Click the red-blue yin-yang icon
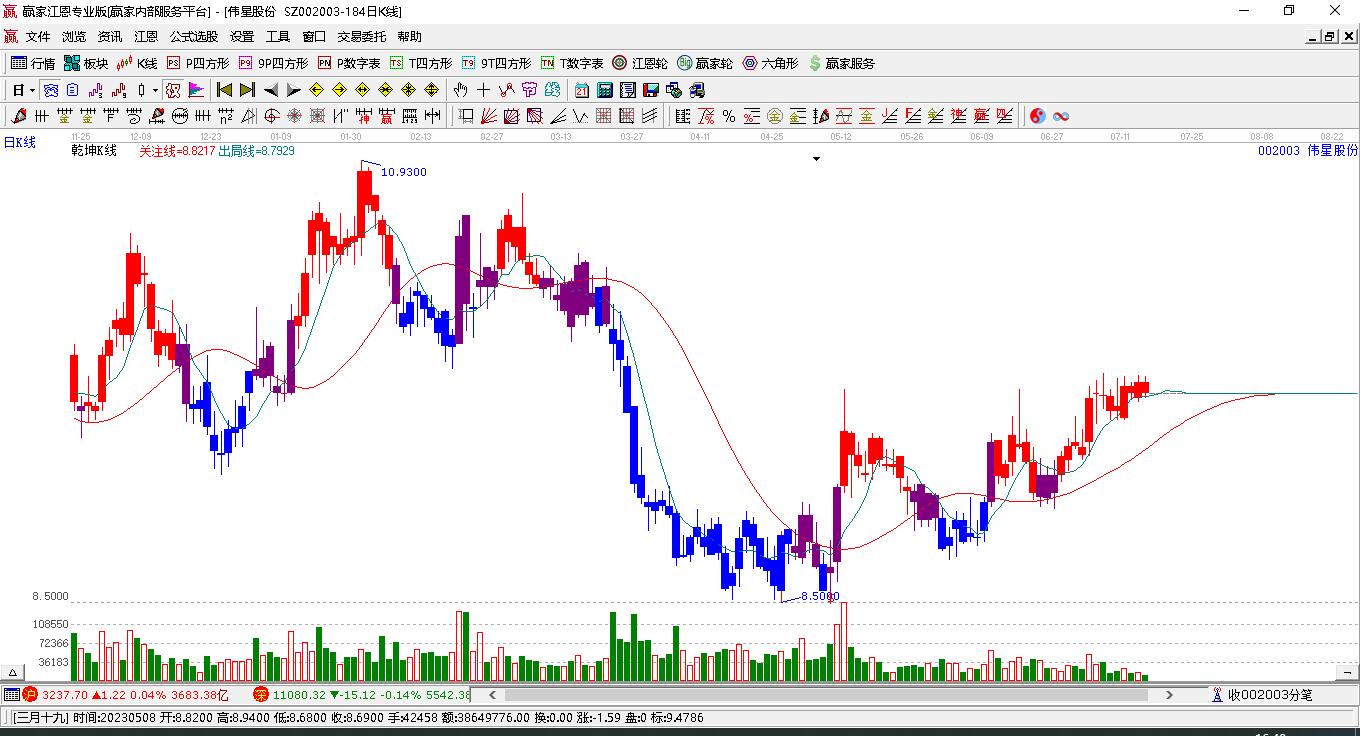 tap(1038, 116)
